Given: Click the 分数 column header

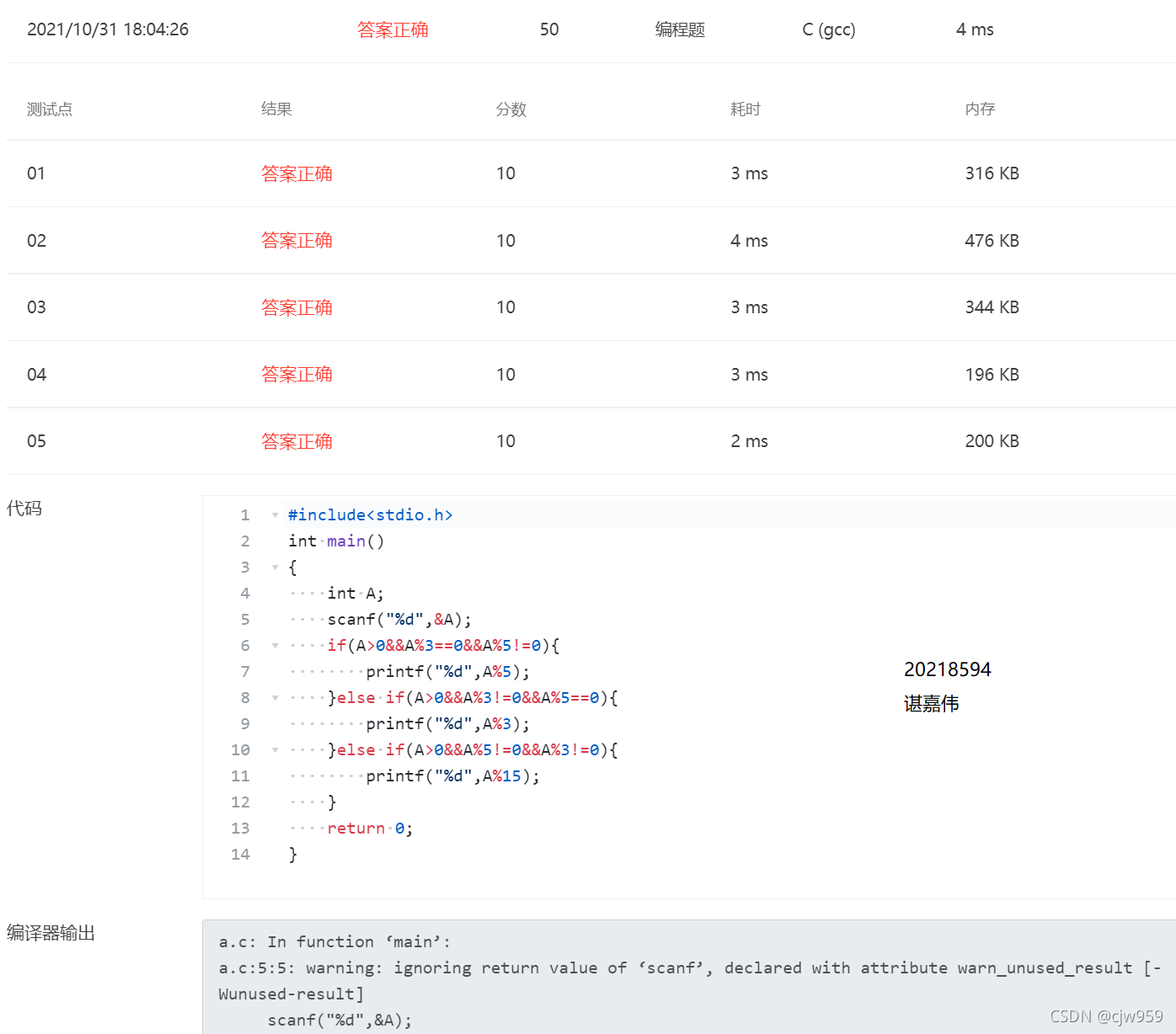Looking at the screenshot, I should [x=511, y=109].
